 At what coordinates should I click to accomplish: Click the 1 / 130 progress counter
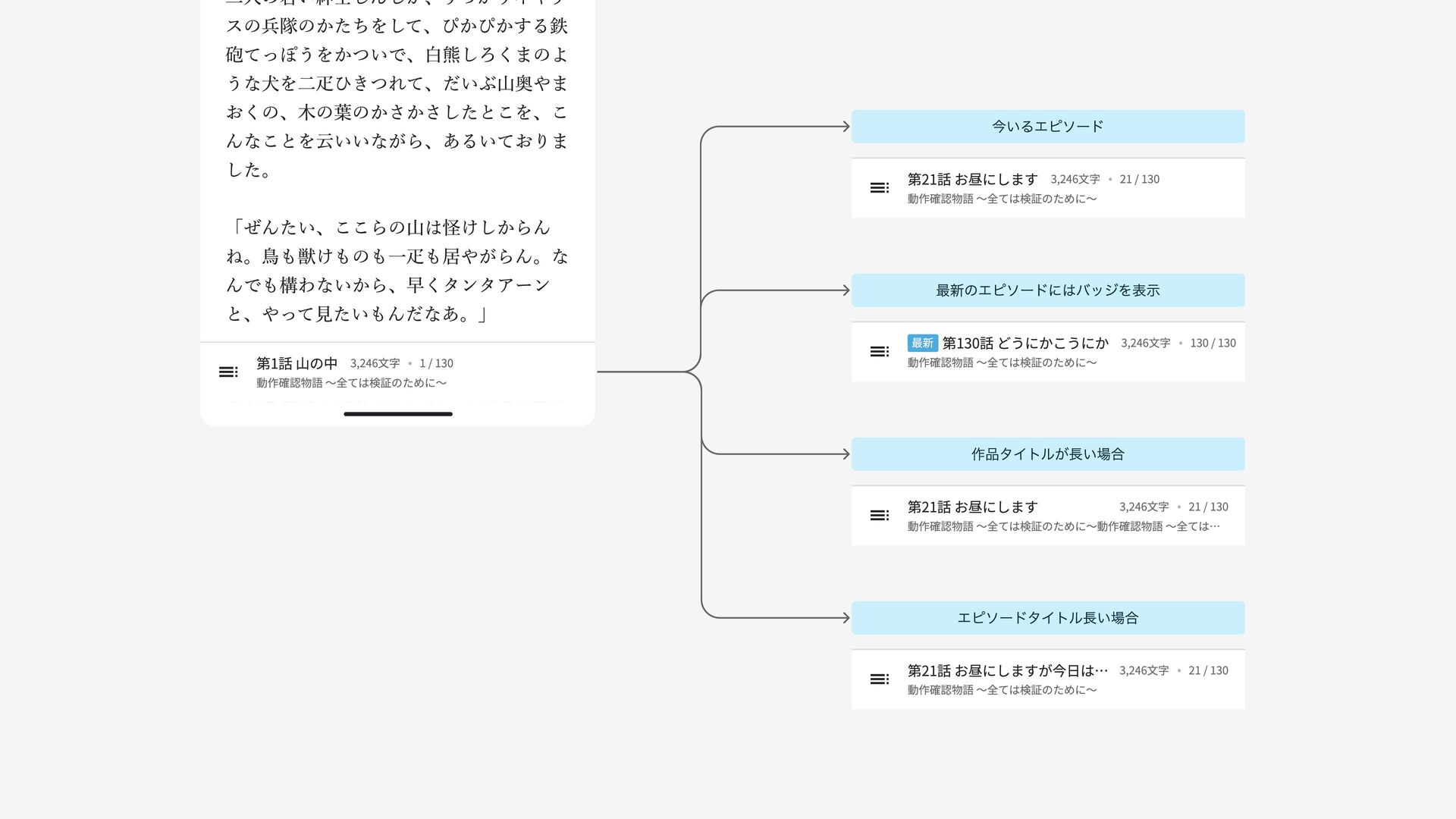coord(436,364)
